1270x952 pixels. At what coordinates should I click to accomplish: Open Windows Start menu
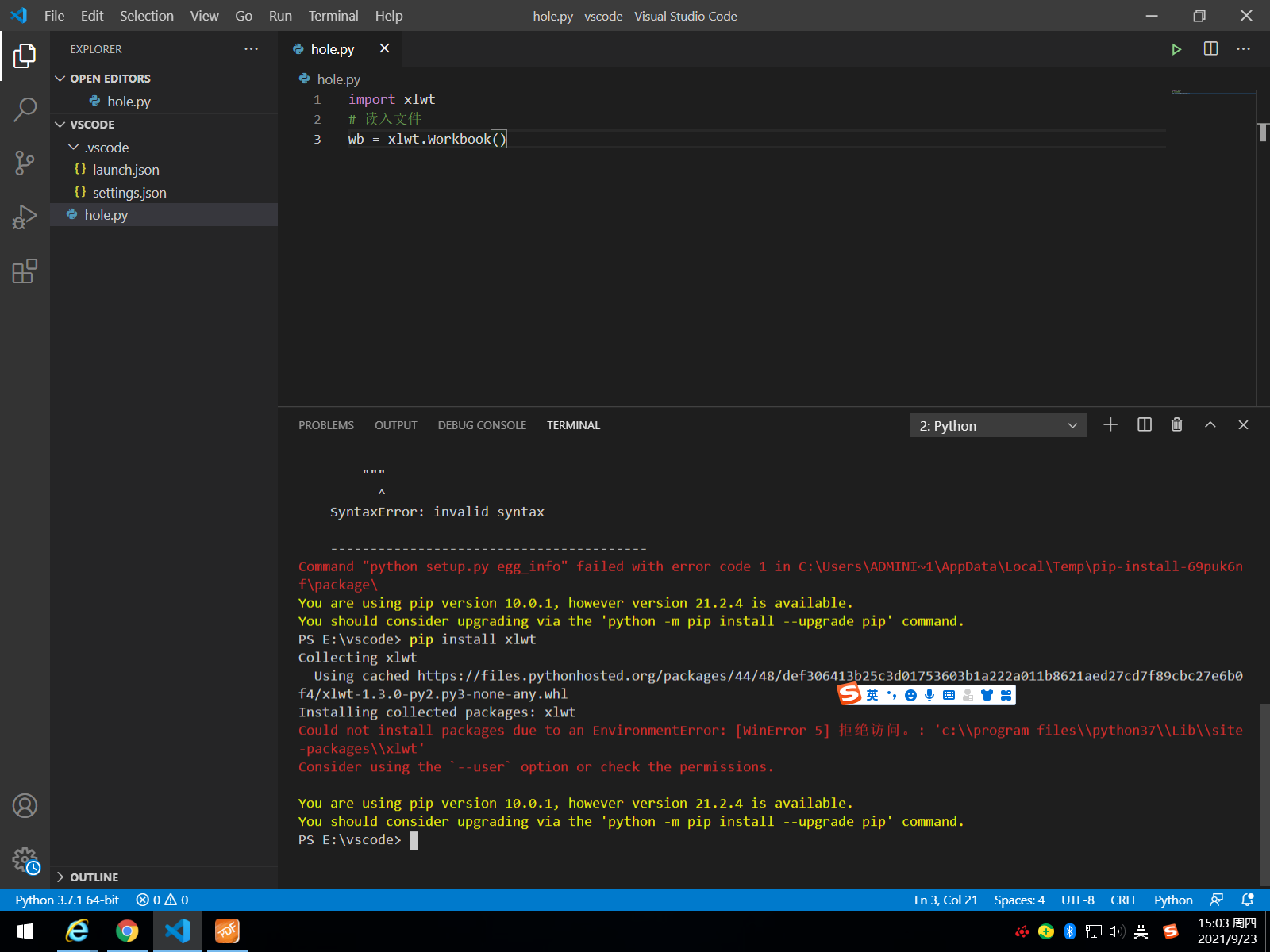[x=24, y=931]
